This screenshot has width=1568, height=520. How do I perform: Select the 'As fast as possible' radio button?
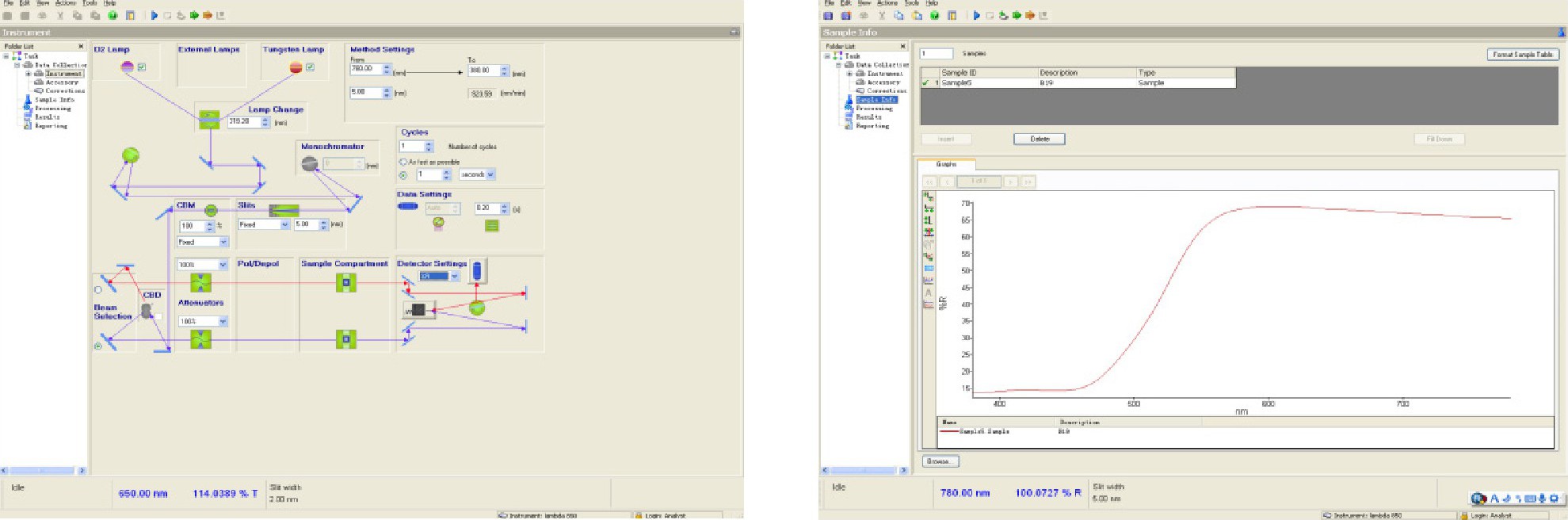pos(403,162)
